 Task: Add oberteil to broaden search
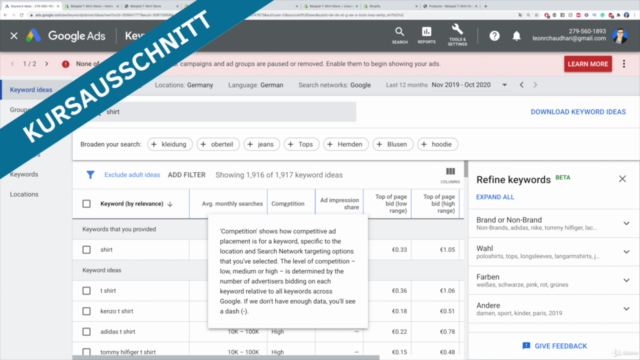[x=218, y=144]
